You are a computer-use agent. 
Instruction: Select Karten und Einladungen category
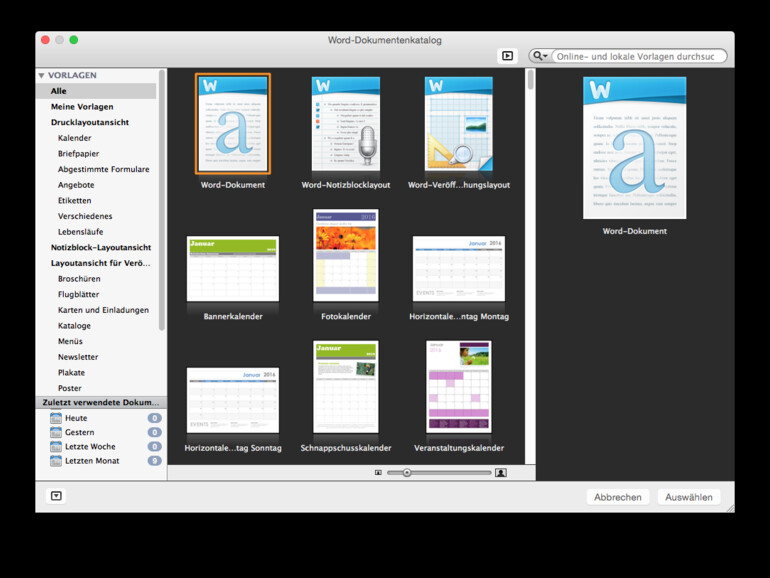click(x=103, y=310)
